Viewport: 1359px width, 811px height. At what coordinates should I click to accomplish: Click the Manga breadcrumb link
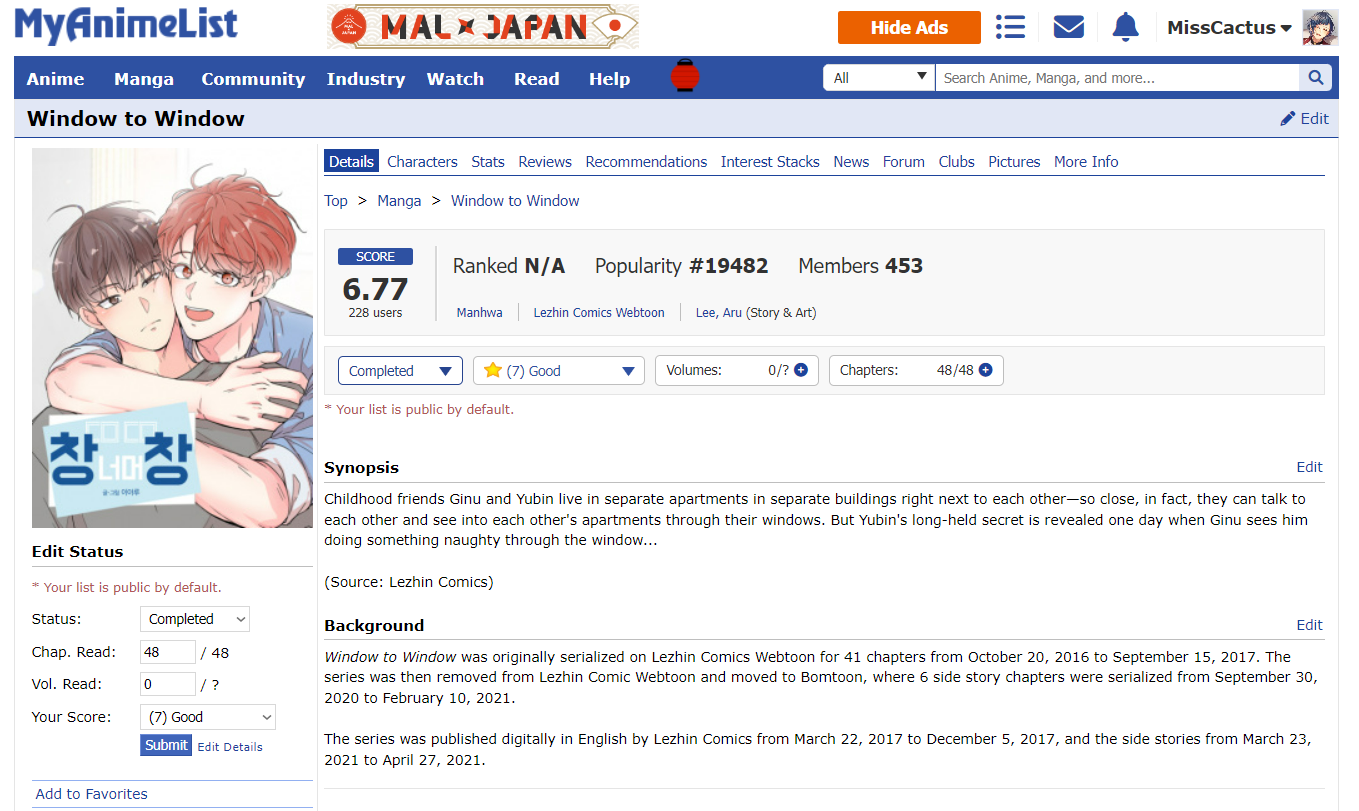point(399,201)
